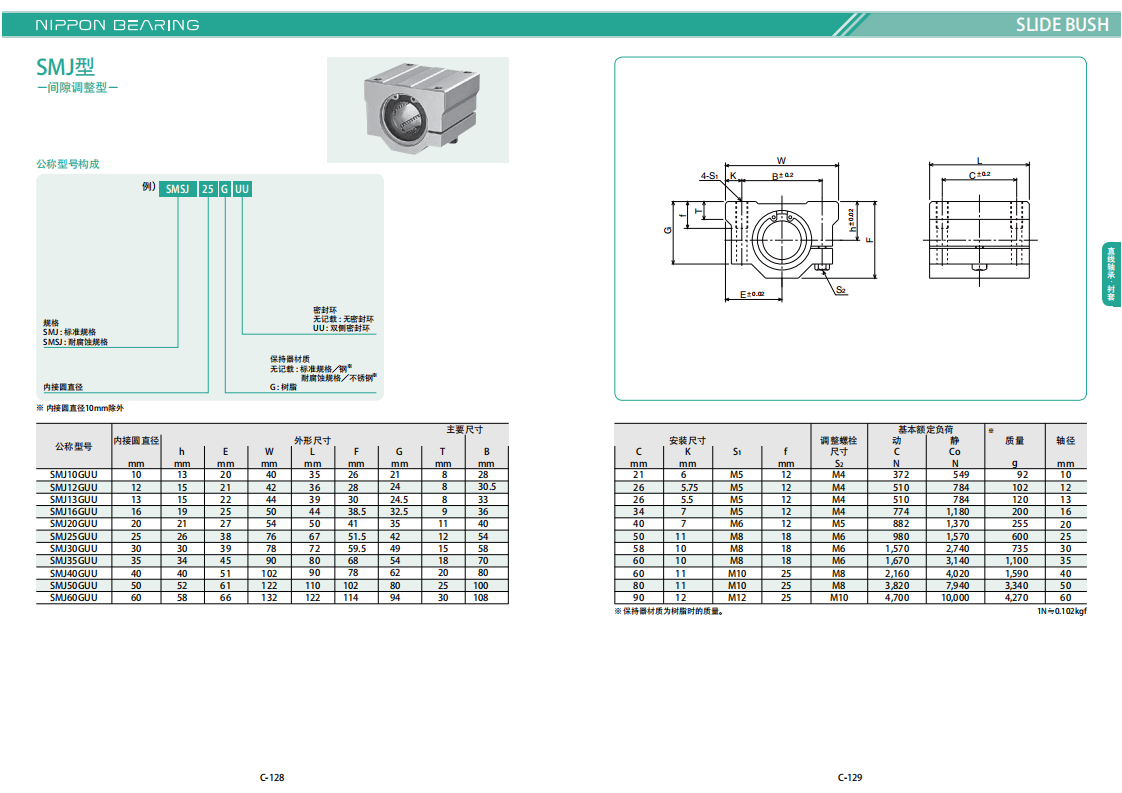
Task: Select the SMJ30GUU model row
Action: (x=272, y=548)
